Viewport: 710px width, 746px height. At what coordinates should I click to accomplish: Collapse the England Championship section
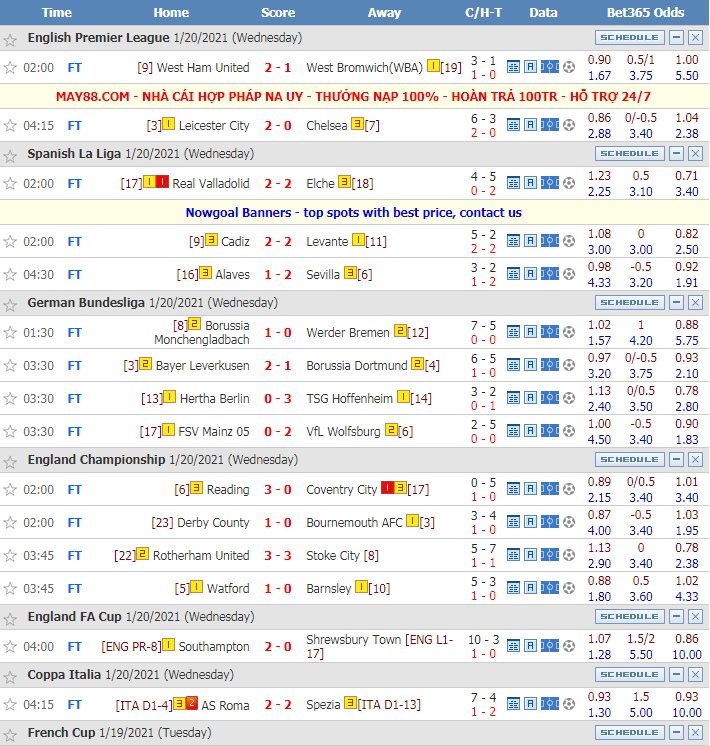tap(676, 460)
